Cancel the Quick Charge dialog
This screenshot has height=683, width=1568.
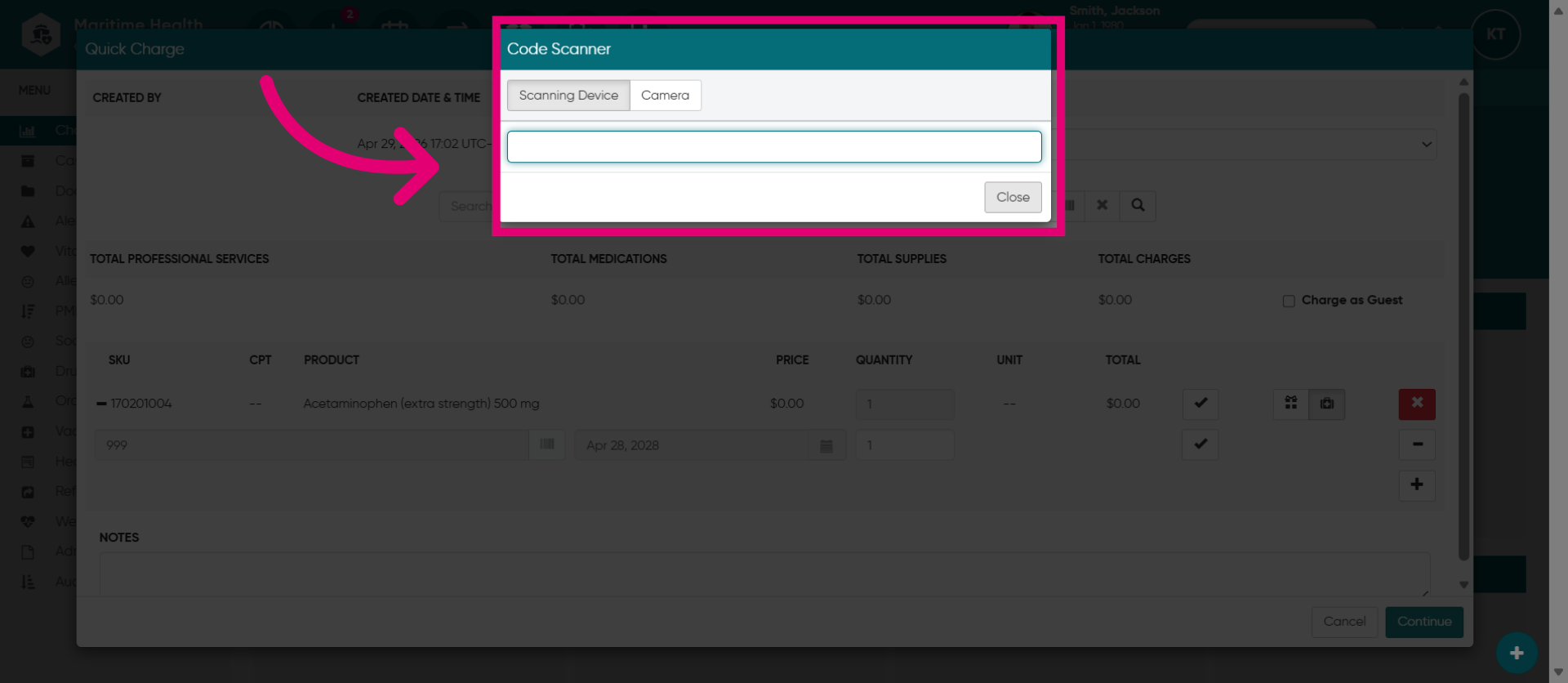point(1344,622)
